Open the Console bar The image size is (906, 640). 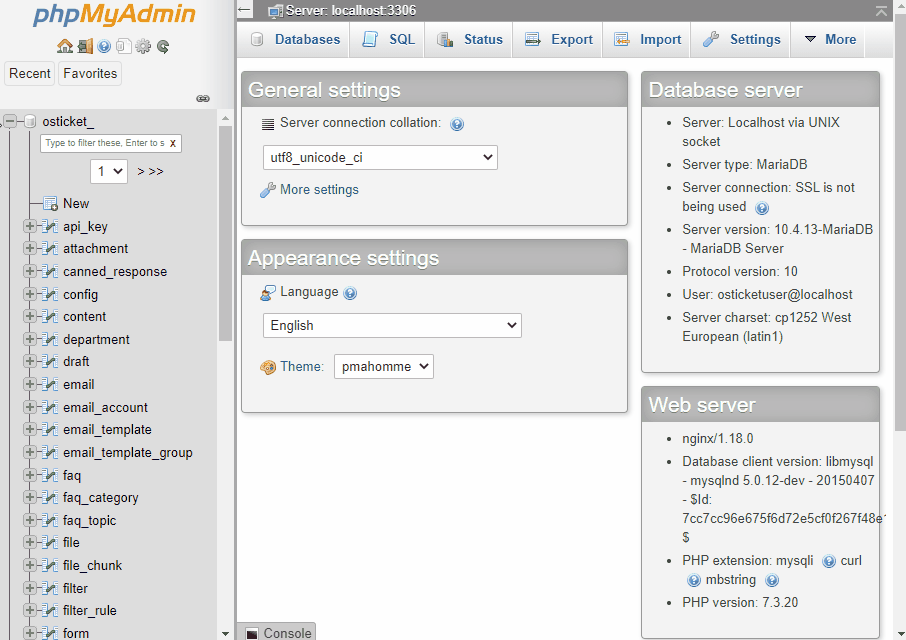[278, 632]
